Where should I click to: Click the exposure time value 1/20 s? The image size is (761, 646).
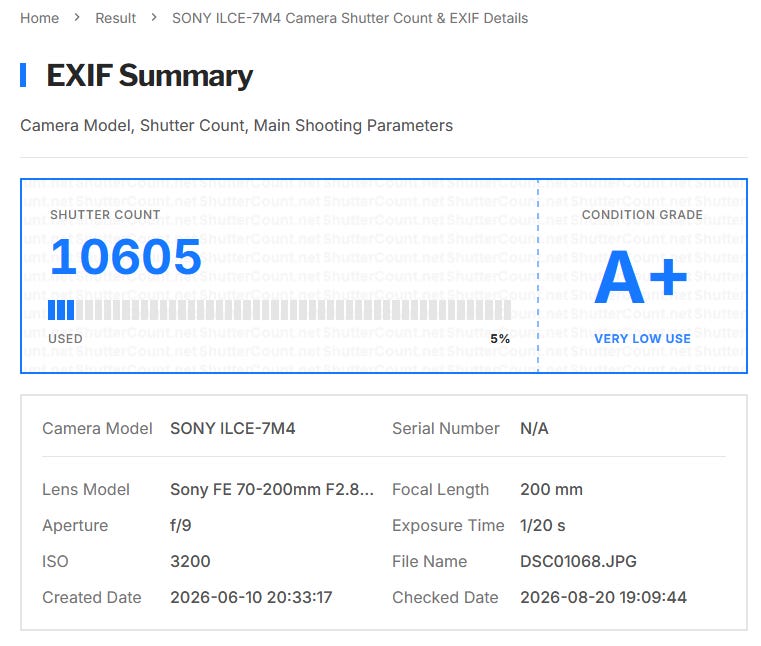click(543, 526)
